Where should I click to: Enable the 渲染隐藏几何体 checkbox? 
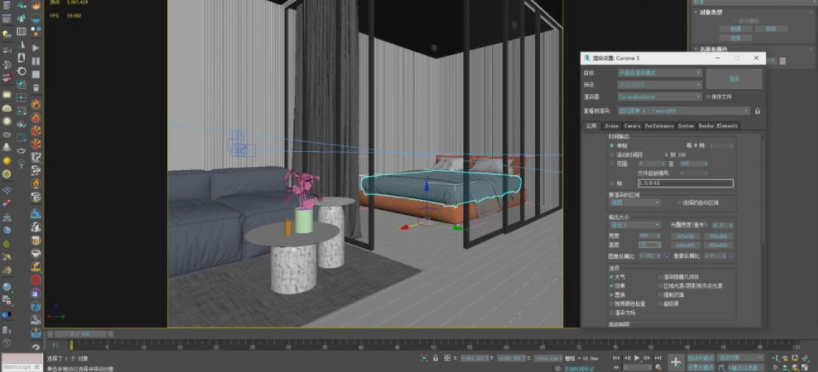coord(660,277)
